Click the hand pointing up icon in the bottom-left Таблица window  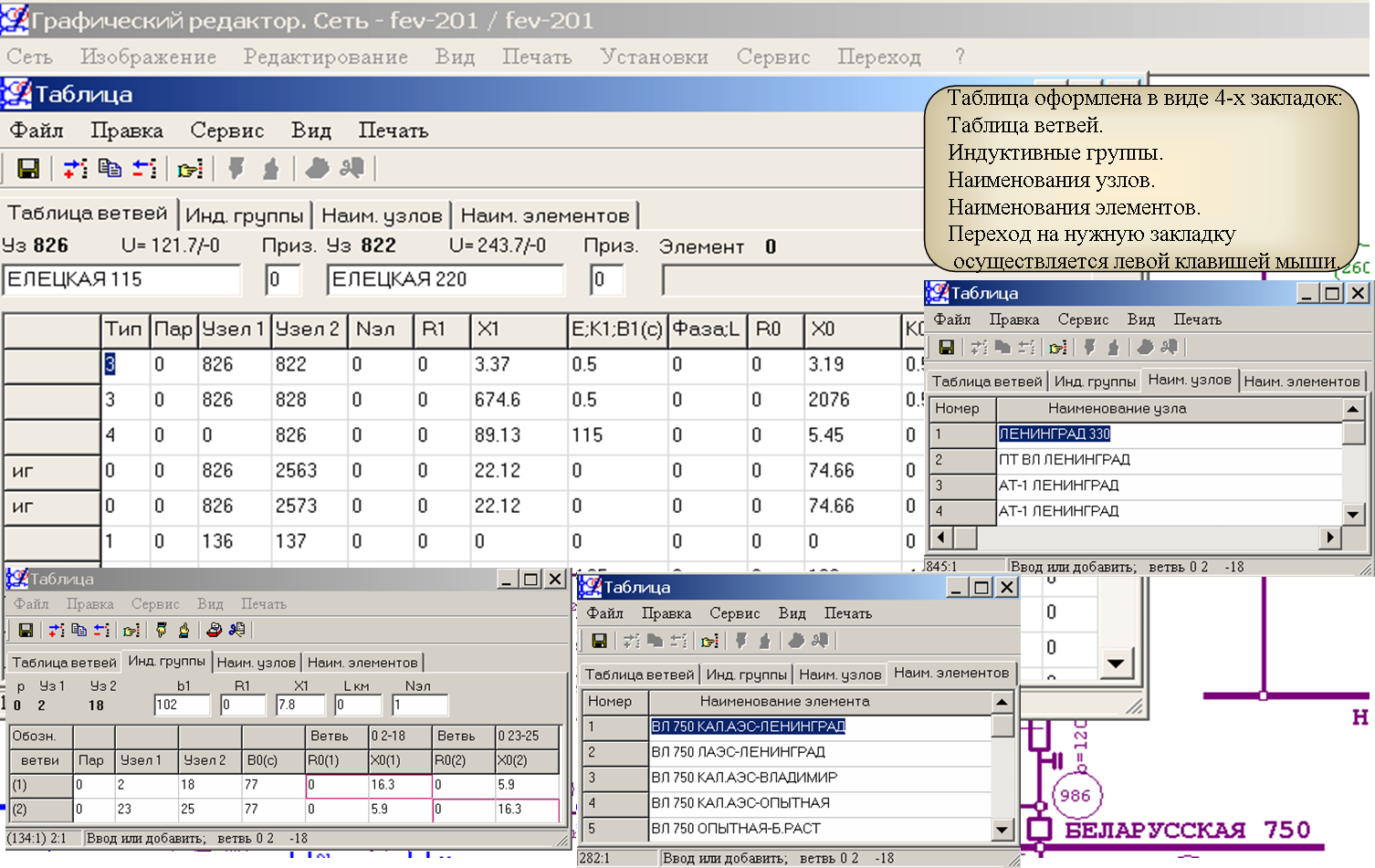point(184,630)
